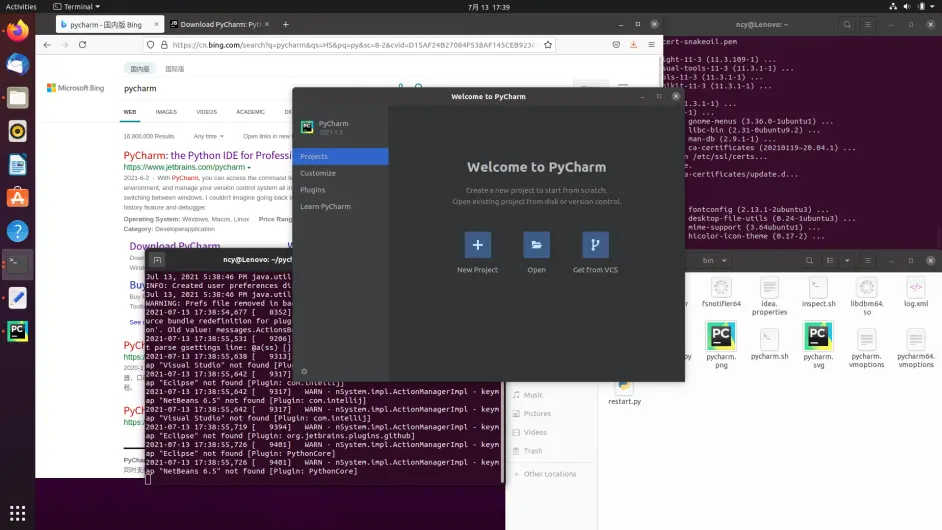Select the IMAGES tab on Bing
The image size is (942, 530).
[x=166, y=112]
